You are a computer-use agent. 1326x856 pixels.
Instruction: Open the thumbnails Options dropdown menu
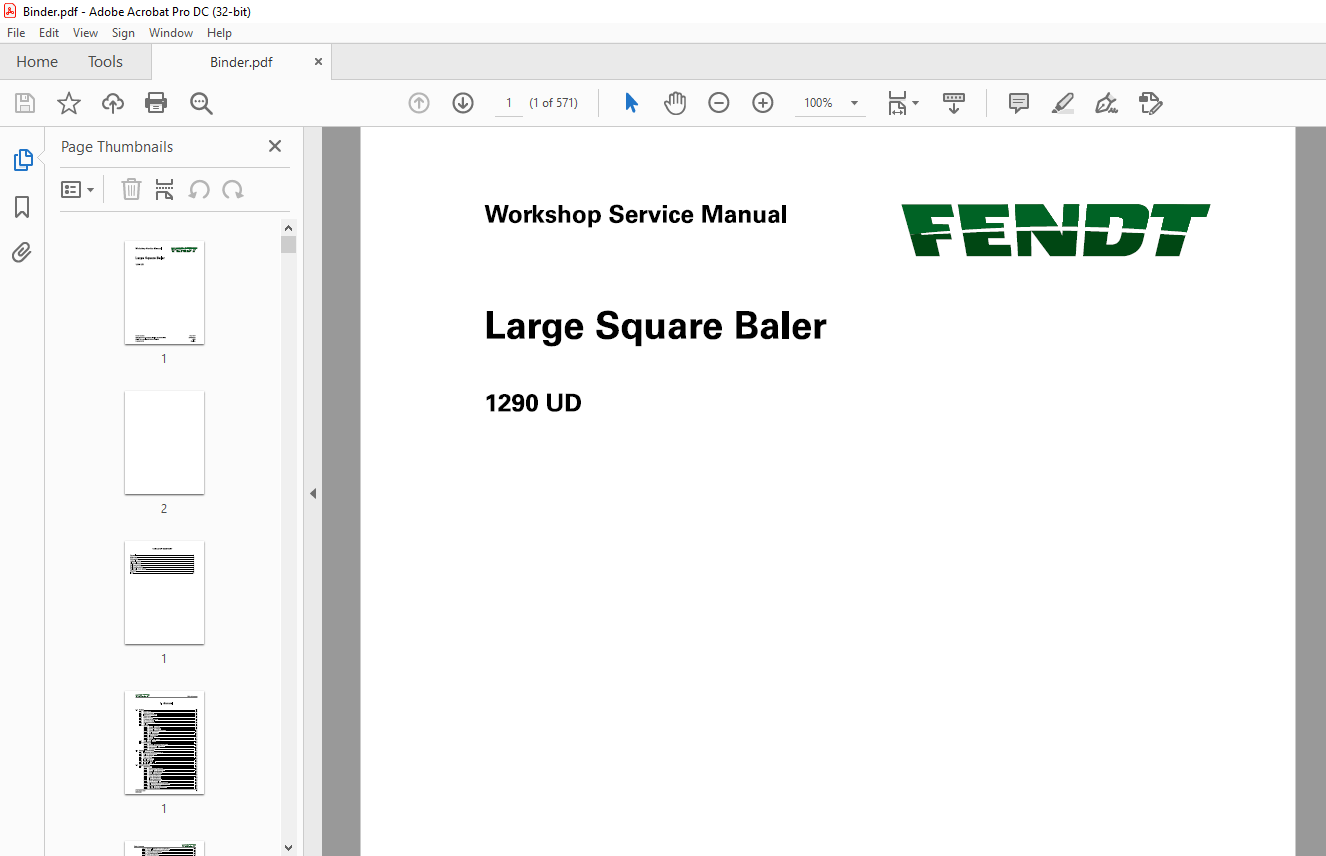(x=78, y=189)
